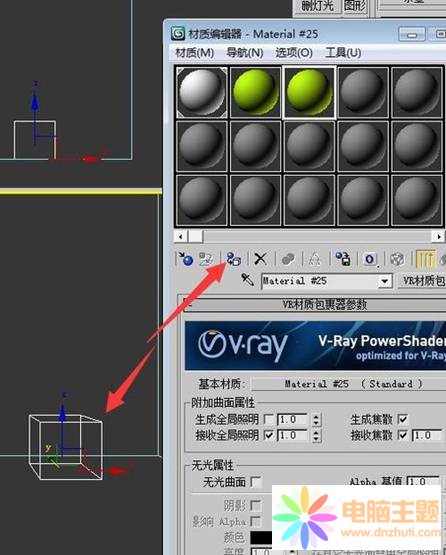Viewport: 446px width, 555px height.
Task: Adjust the 接收全局照明 spinner arrows
Action: click(x=316, y=435)
